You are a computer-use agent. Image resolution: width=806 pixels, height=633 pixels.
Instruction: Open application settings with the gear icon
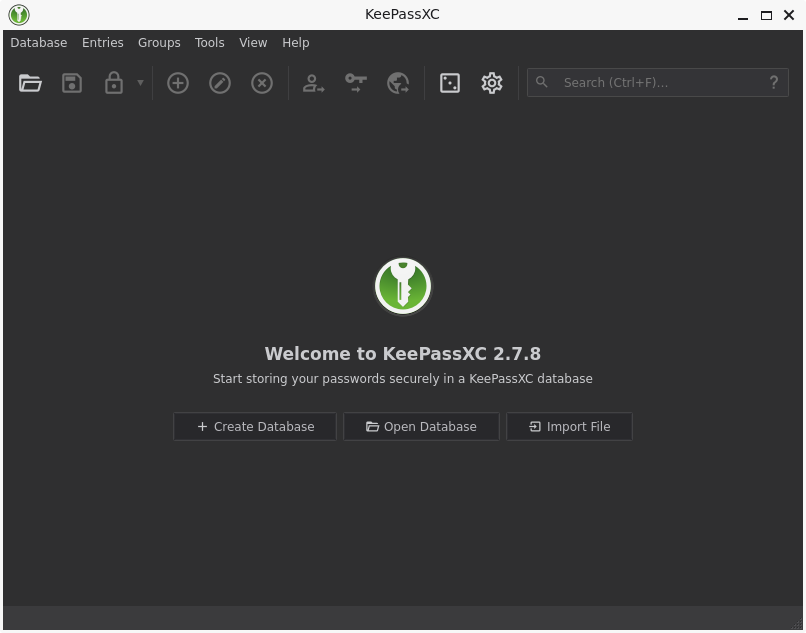(x=491, y=83)
